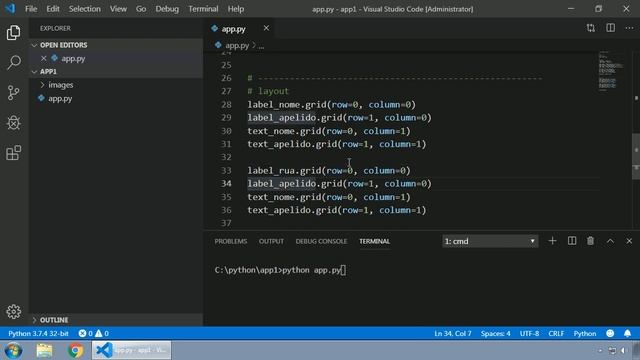Open editor More Actions menu

(629, 28)
